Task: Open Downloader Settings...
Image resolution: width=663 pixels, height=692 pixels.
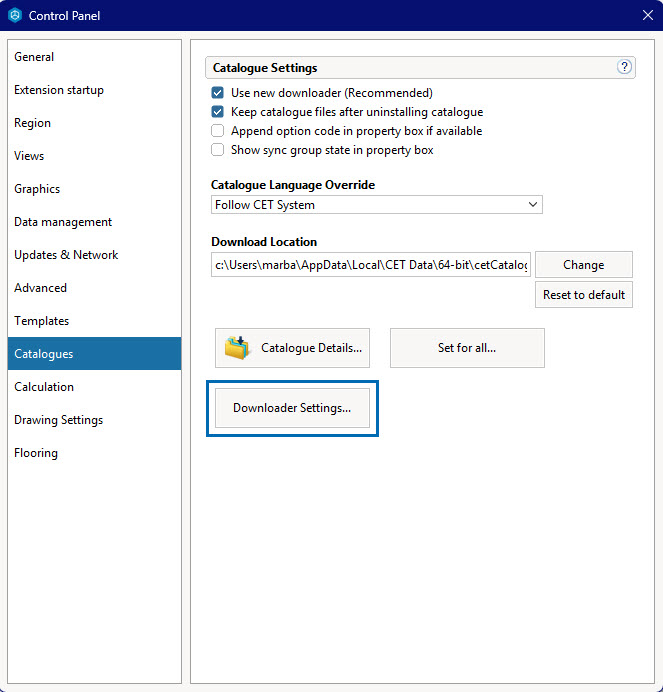Action: 292,408
